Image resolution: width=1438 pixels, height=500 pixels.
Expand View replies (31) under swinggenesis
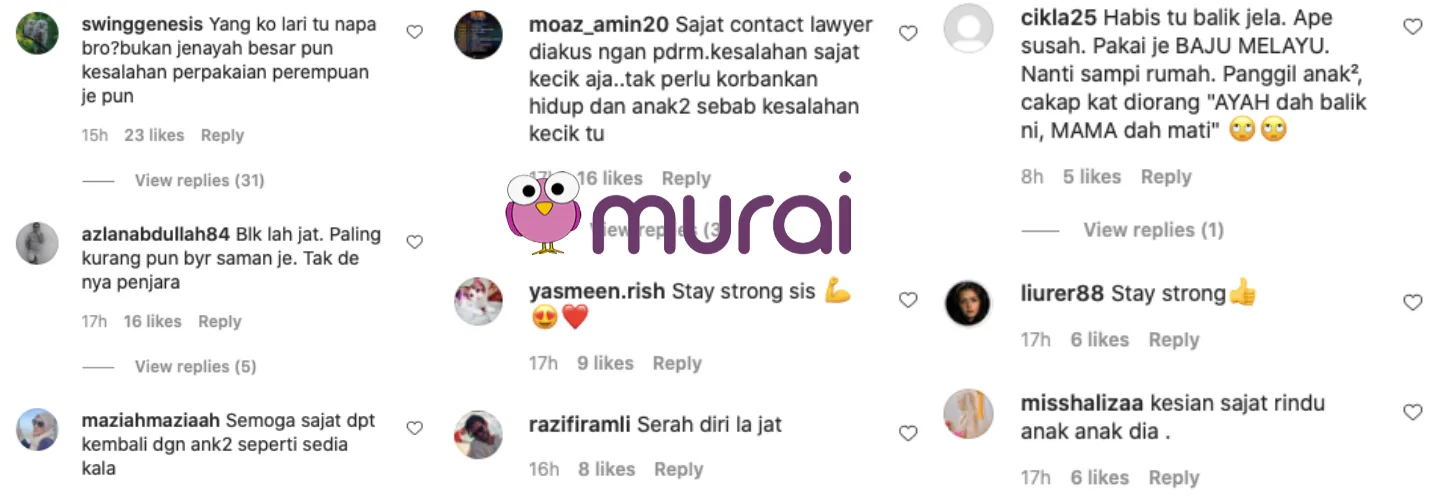(x=199, y=181)
